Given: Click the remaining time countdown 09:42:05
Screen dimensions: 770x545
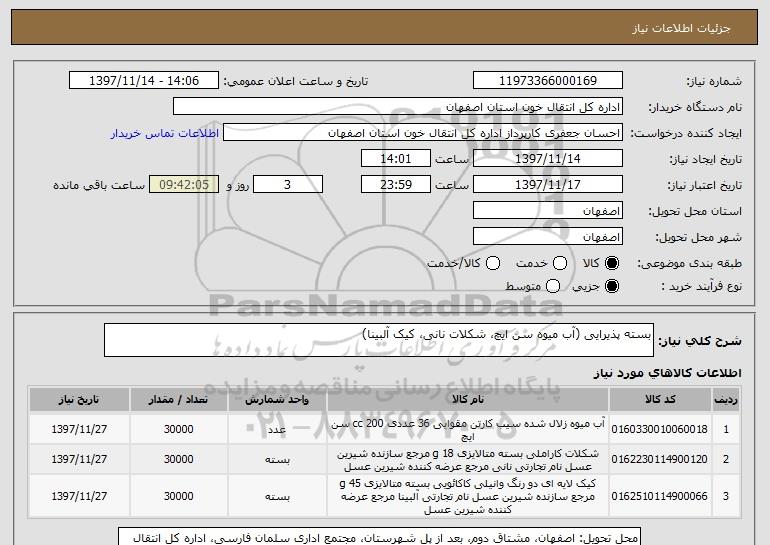Looking at the screenshot, I should point(184,185).
